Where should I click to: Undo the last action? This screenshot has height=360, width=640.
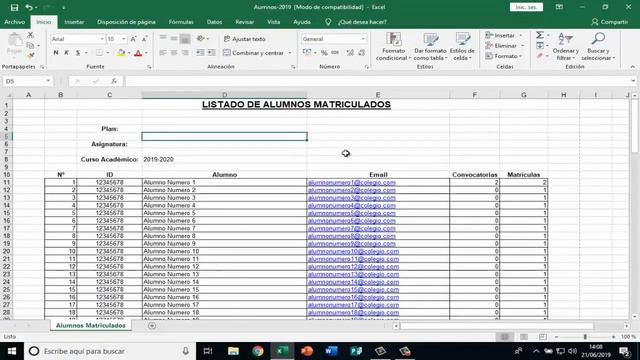coord(29,7)
